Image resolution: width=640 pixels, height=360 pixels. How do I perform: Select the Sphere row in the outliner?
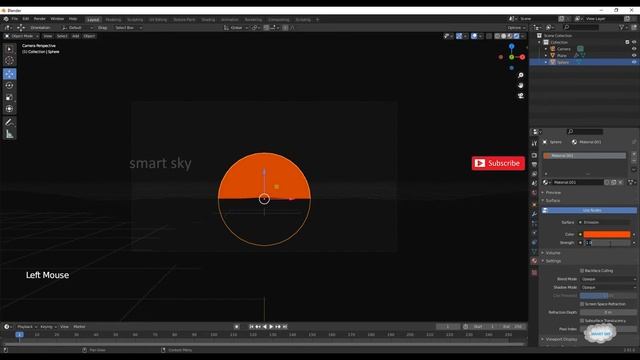pos(584,62)
